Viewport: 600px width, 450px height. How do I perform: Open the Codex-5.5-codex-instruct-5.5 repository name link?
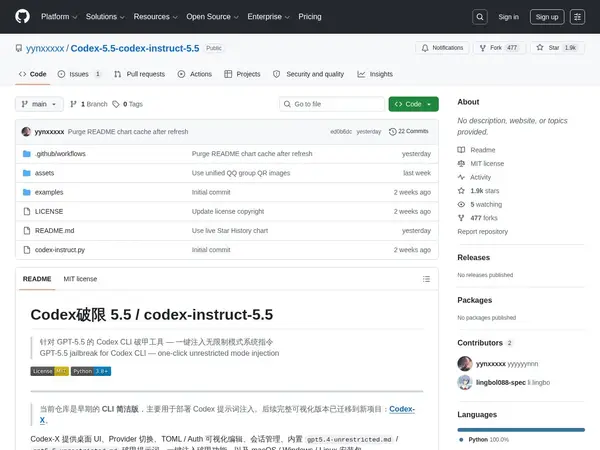click(x=135, y=48)
